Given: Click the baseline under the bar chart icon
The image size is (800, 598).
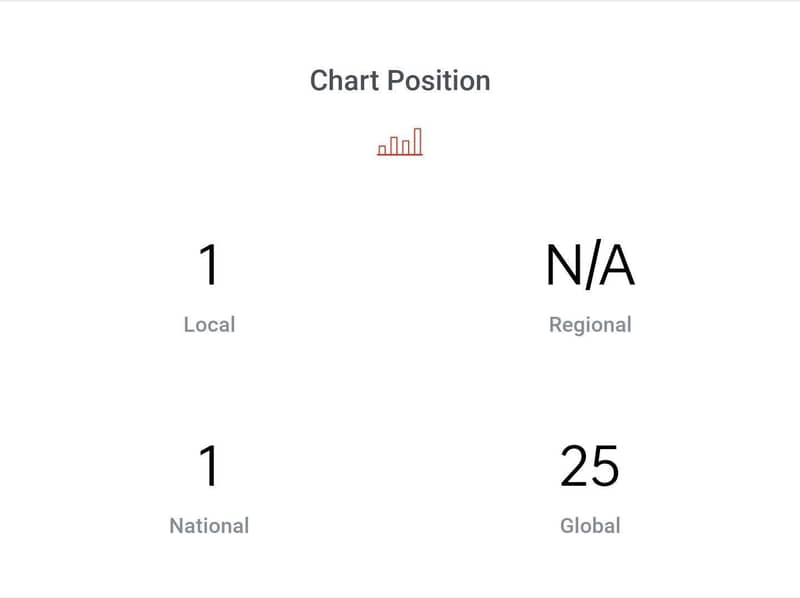Looking at the screenshot, I should 400,154.
